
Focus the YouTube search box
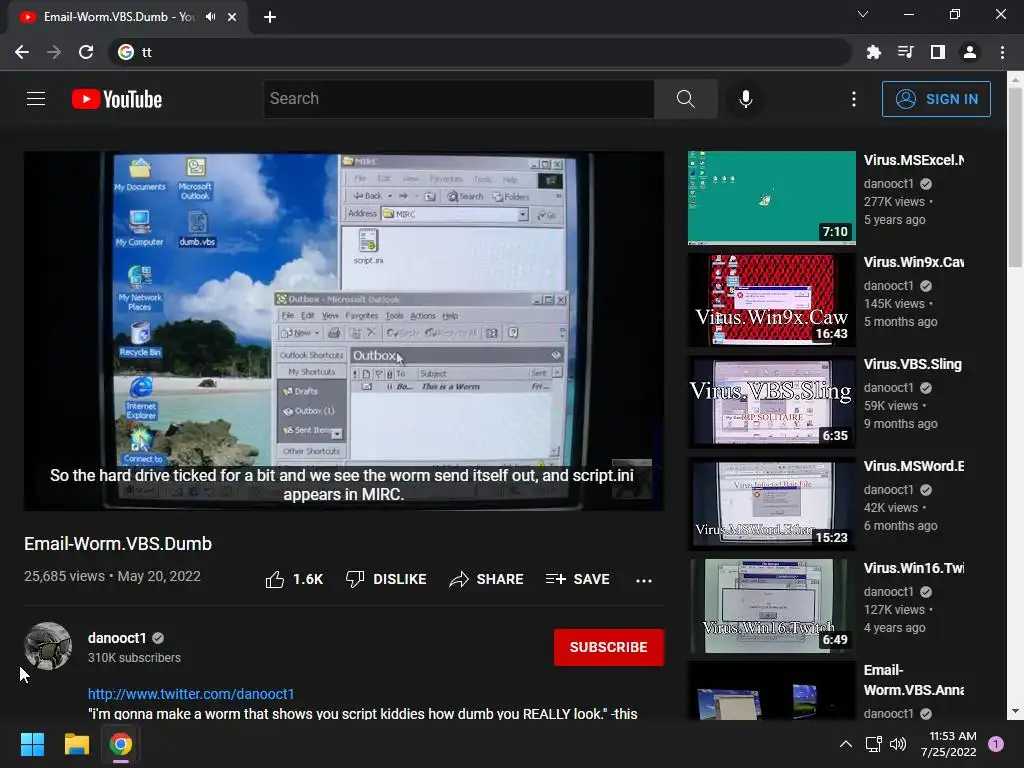(x=458, y=99)
